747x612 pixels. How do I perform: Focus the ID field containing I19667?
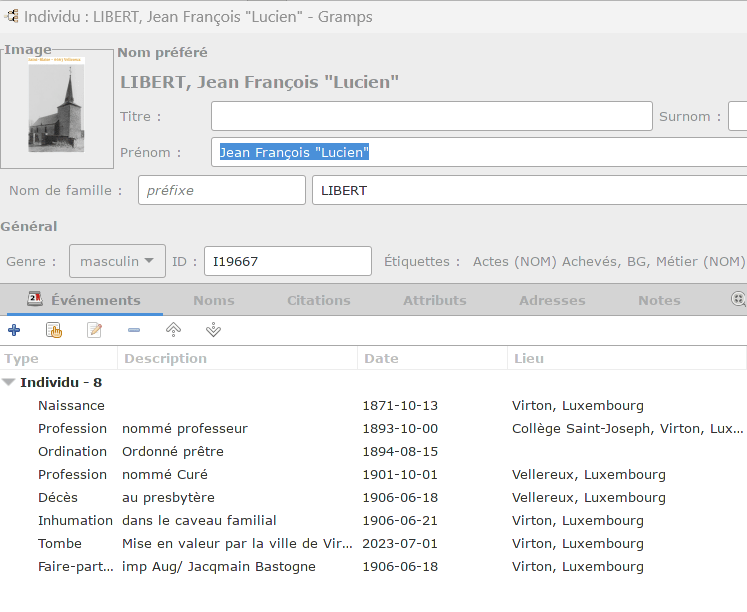point(287,261)
